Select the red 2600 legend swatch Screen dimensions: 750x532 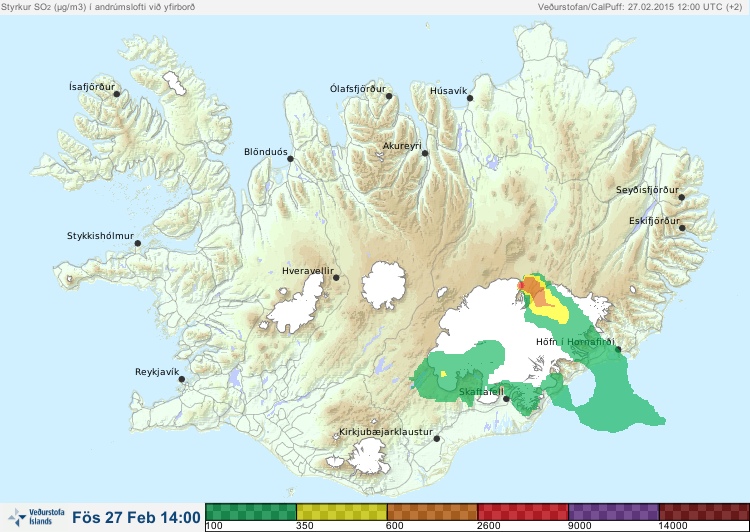point(523,512)
